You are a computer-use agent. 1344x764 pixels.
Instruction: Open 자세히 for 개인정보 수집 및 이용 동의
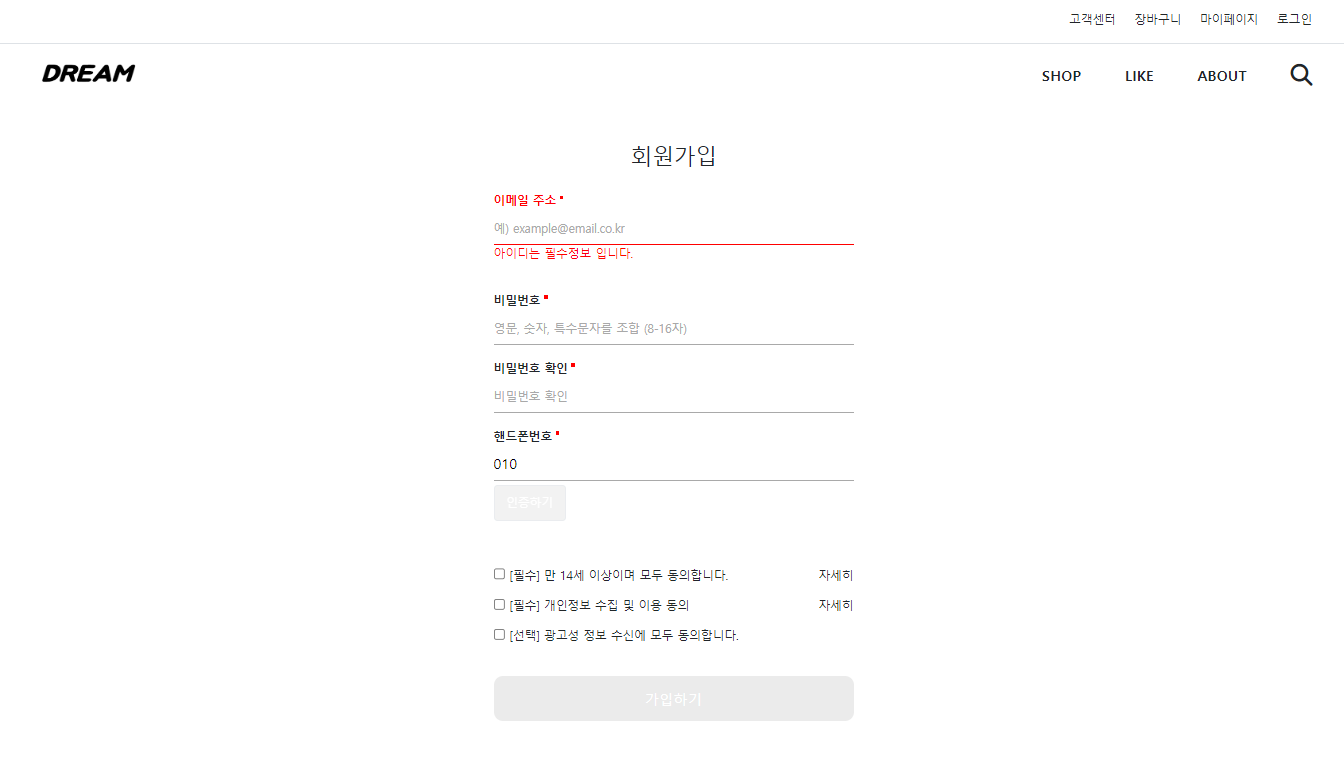coord(835,604)
